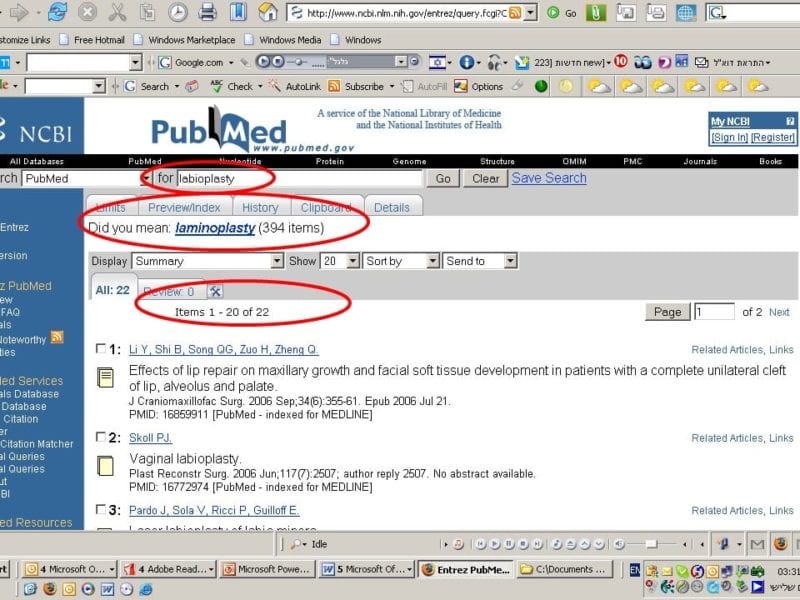Click the Print icon in browser toolbar

point(207,13)
